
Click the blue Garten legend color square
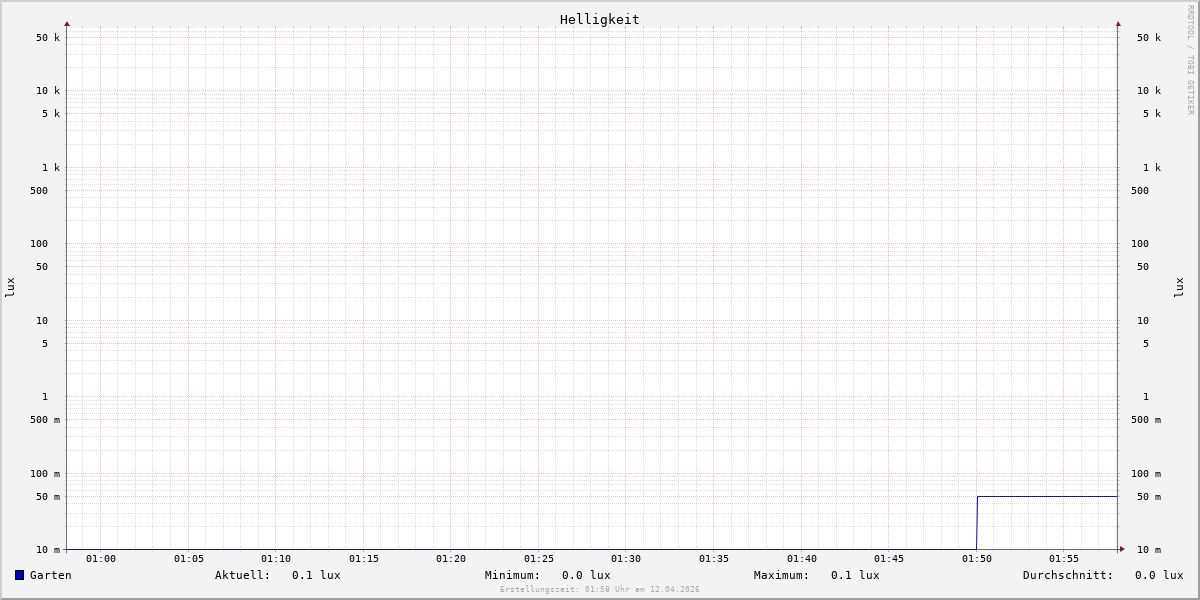point(19,575)
